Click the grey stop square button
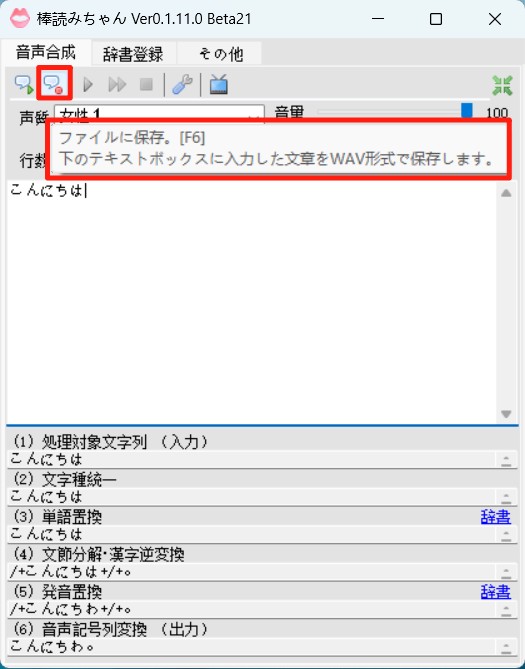Screen dimensions: 525x669 pyautogui.click(x=146, y=84)
